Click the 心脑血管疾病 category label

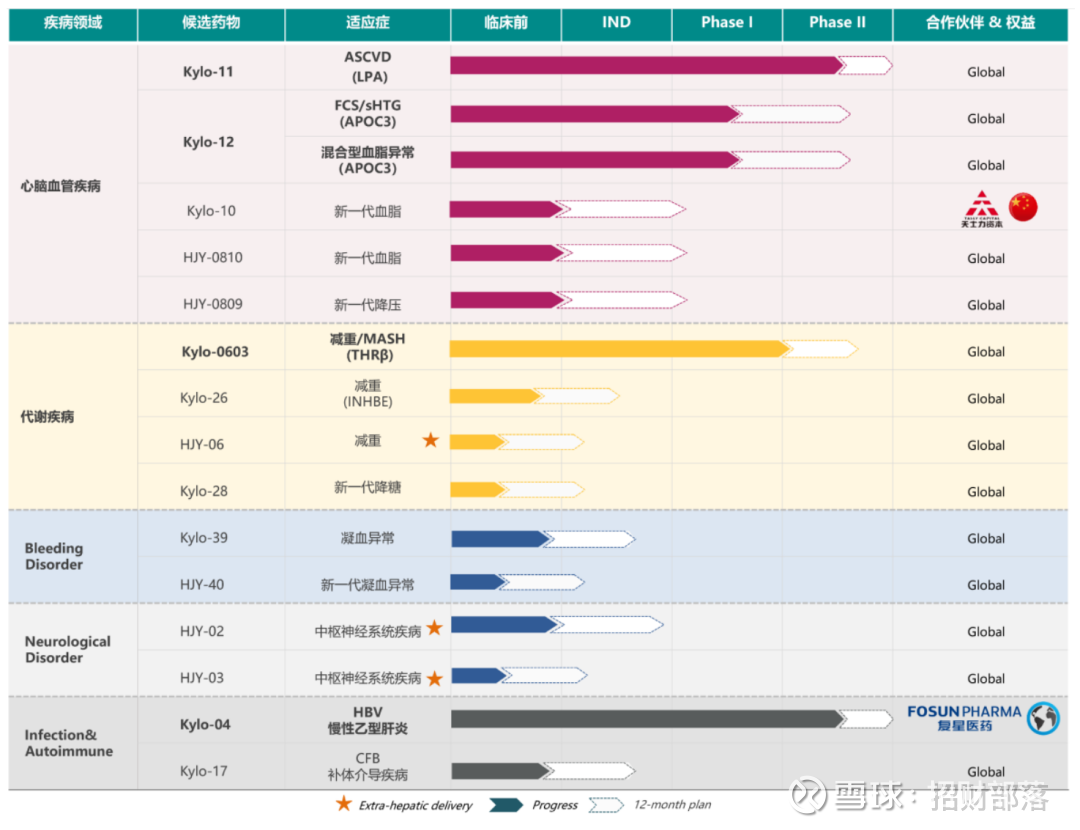coord(61,186)
